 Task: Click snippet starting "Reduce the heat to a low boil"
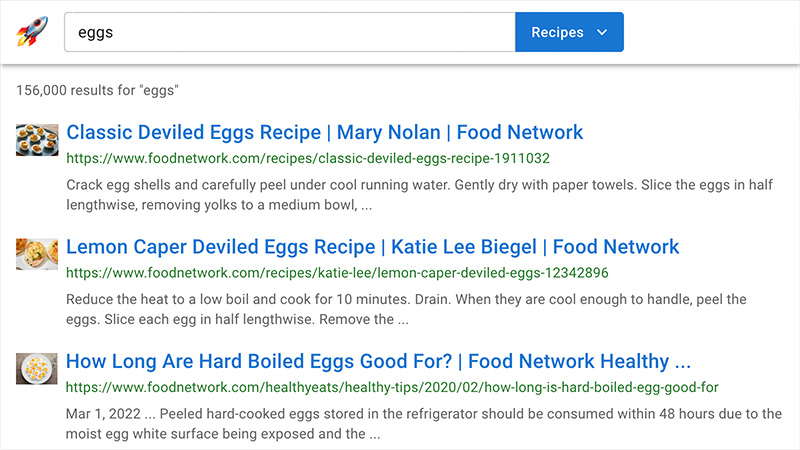[x=406, y=309]
